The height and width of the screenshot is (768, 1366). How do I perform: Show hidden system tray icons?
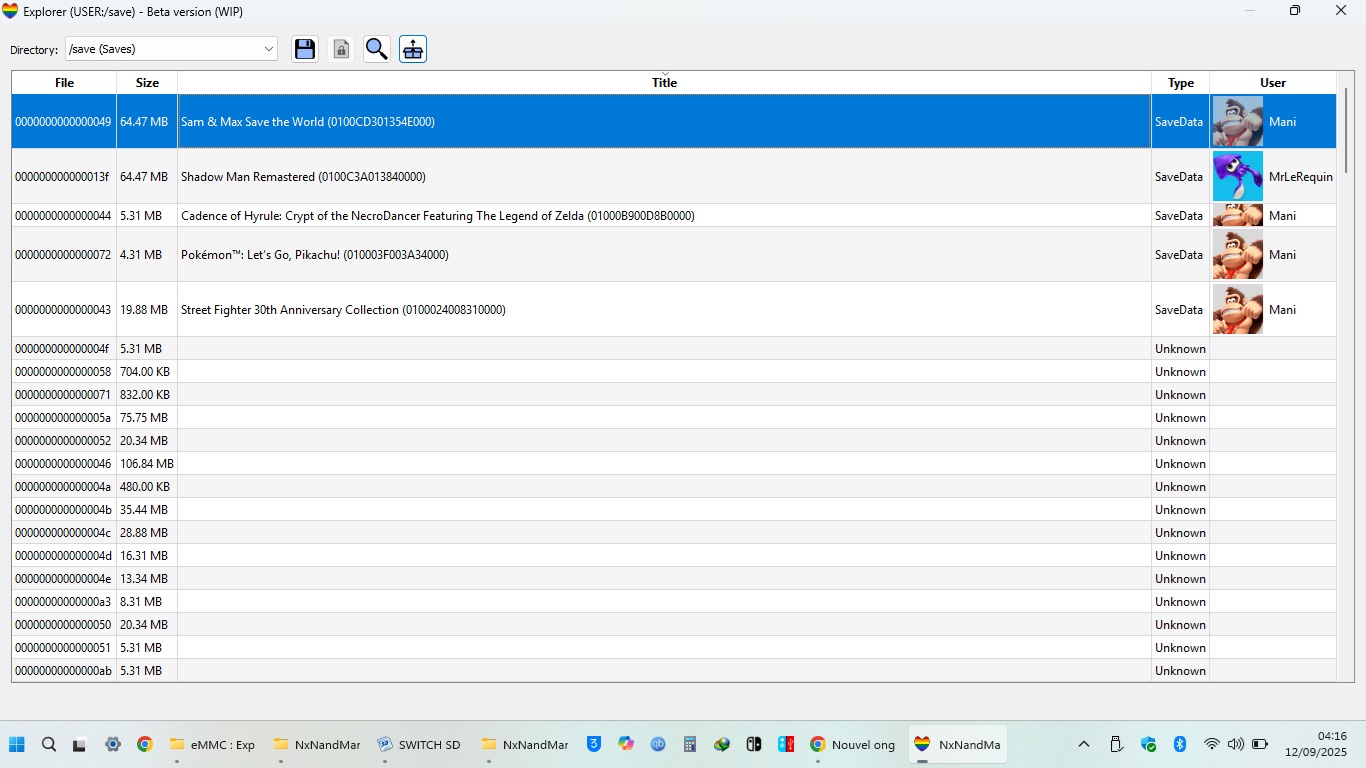click(1084, 744)
